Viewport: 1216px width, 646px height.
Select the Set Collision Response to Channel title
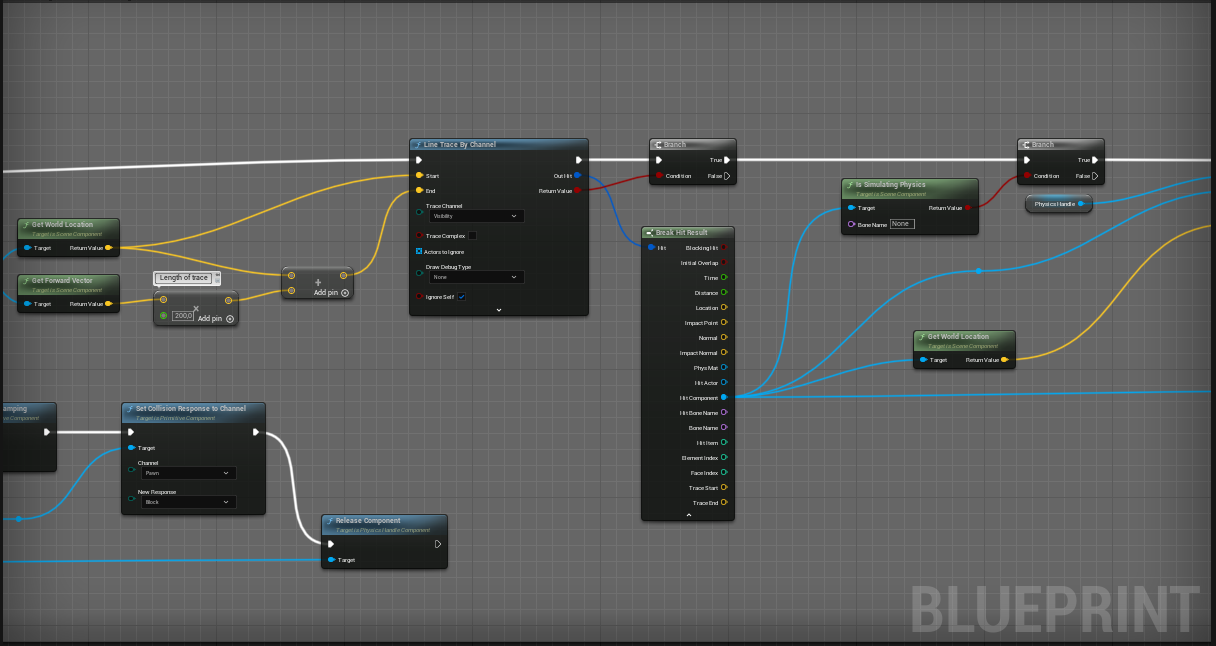(190, 408)
